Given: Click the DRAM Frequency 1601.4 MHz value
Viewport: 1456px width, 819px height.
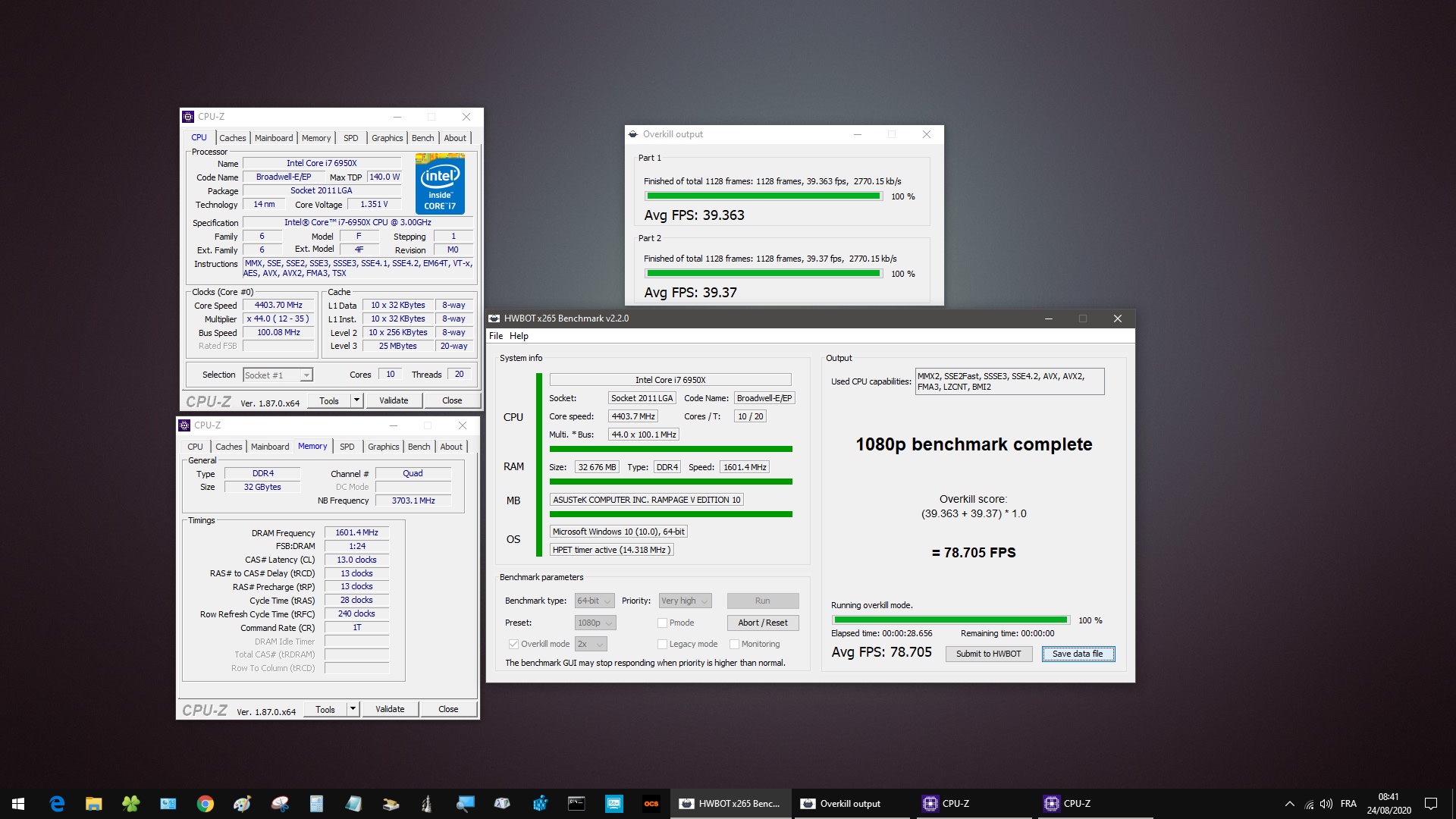Looking at the screenshot, I should pos(356,532).
